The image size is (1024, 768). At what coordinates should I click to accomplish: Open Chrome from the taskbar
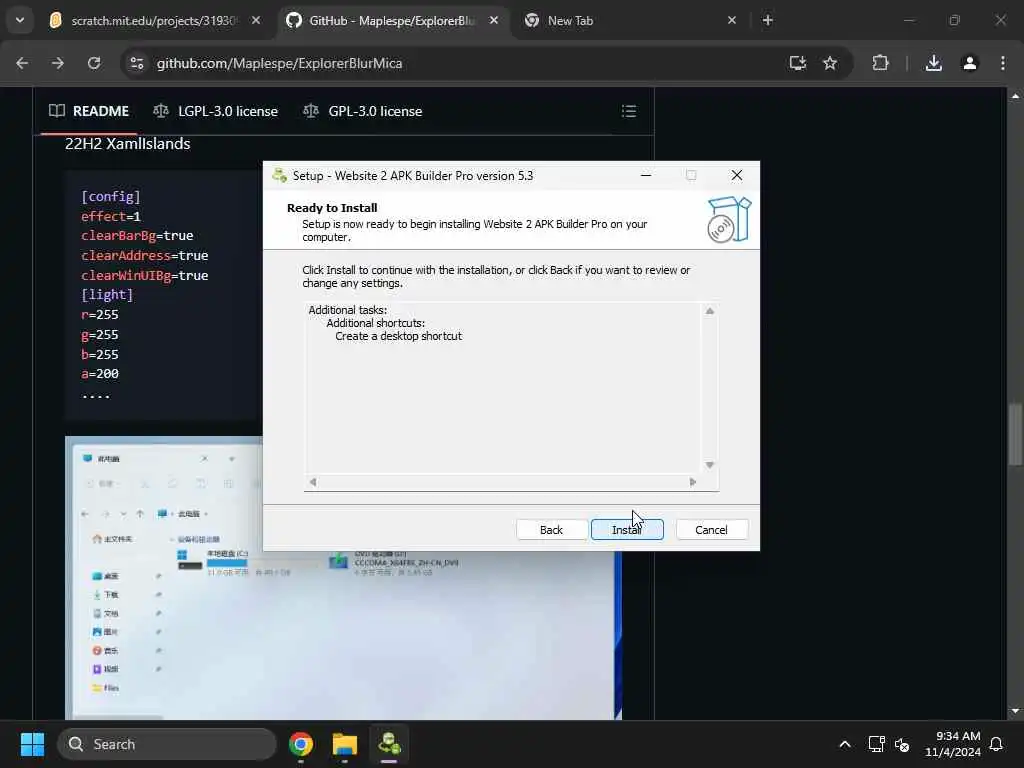[301, 744]
